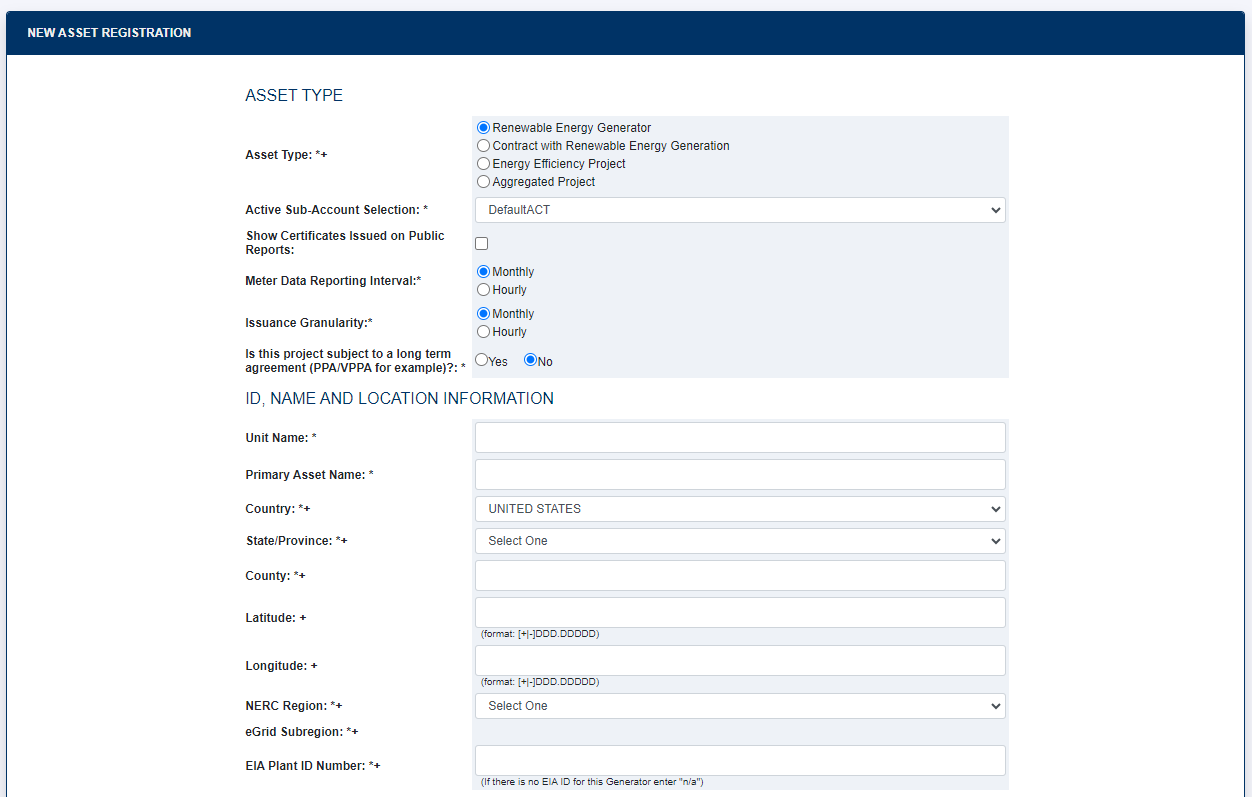Set Issuance Granularity to Monthly
Viewport: 1252px width, 797px height.
tap(484, 314)
